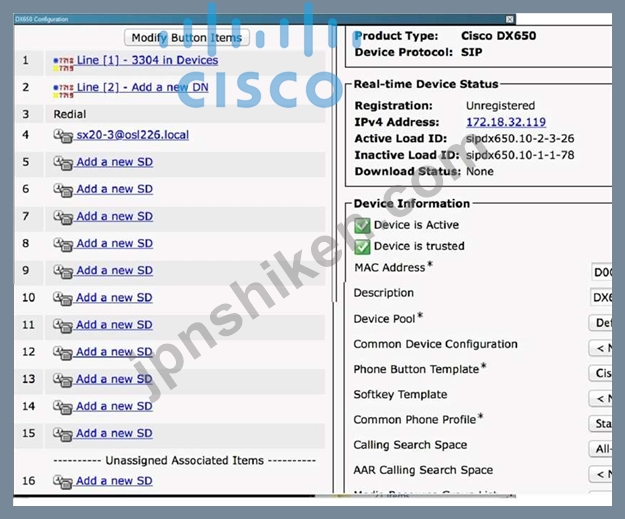Open Line [1] - 3304 in Devices link
This screenshot has height=519, width=625.
tap(147, 60)
